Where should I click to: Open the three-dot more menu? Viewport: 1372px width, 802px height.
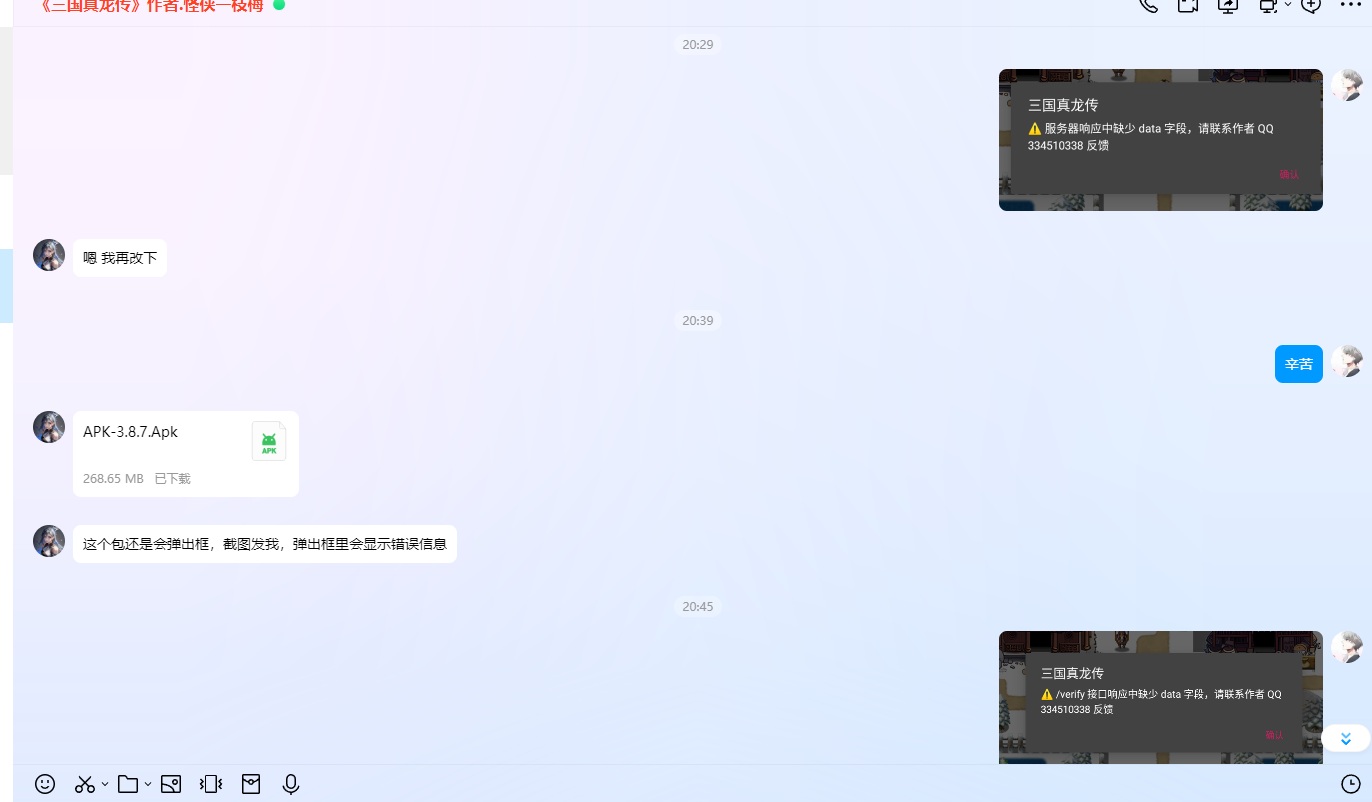click(1351, 5)
